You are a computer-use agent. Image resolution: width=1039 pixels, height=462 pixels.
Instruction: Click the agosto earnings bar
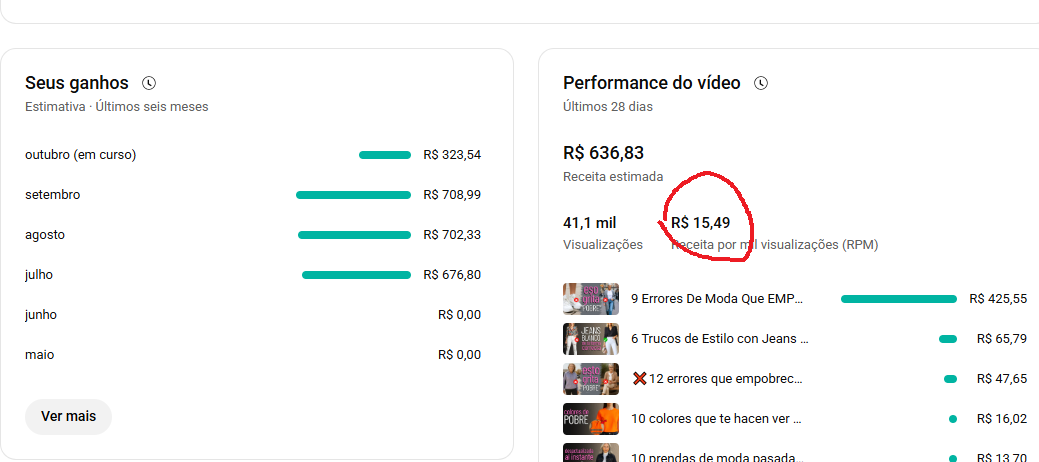coord(355,235)
